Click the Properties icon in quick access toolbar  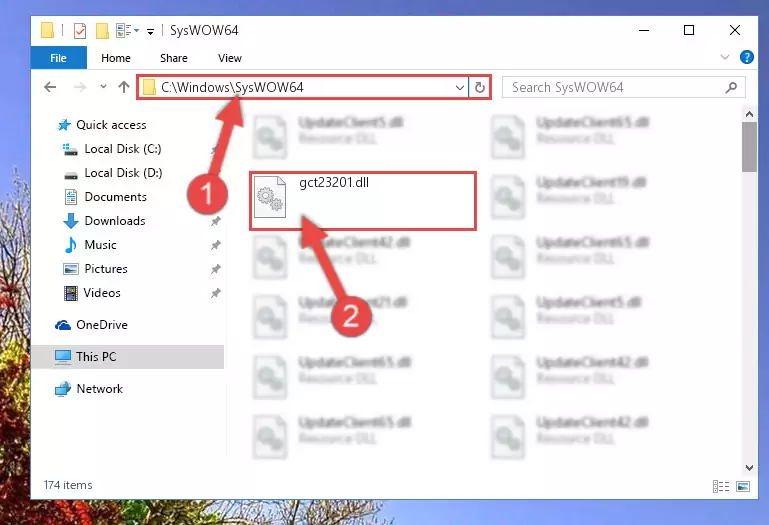[79, 30]
